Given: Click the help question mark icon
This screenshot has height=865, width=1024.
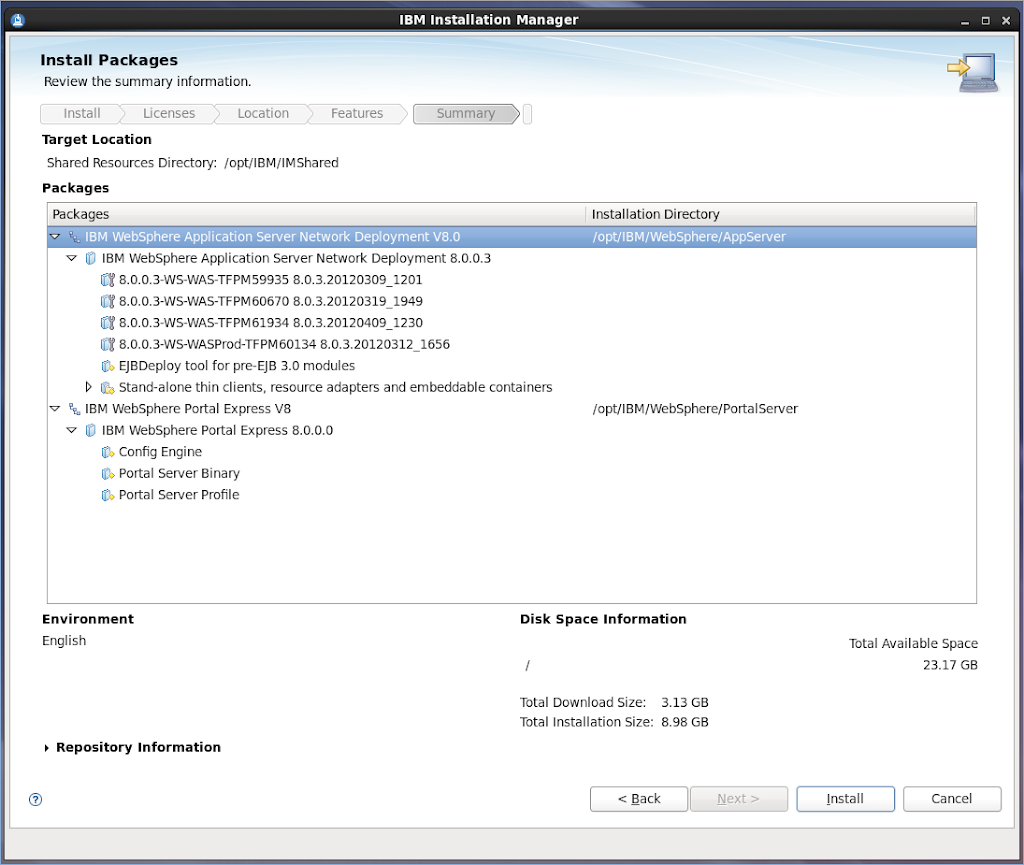Looking at the screenshot, I should click(x=36, y=799).
